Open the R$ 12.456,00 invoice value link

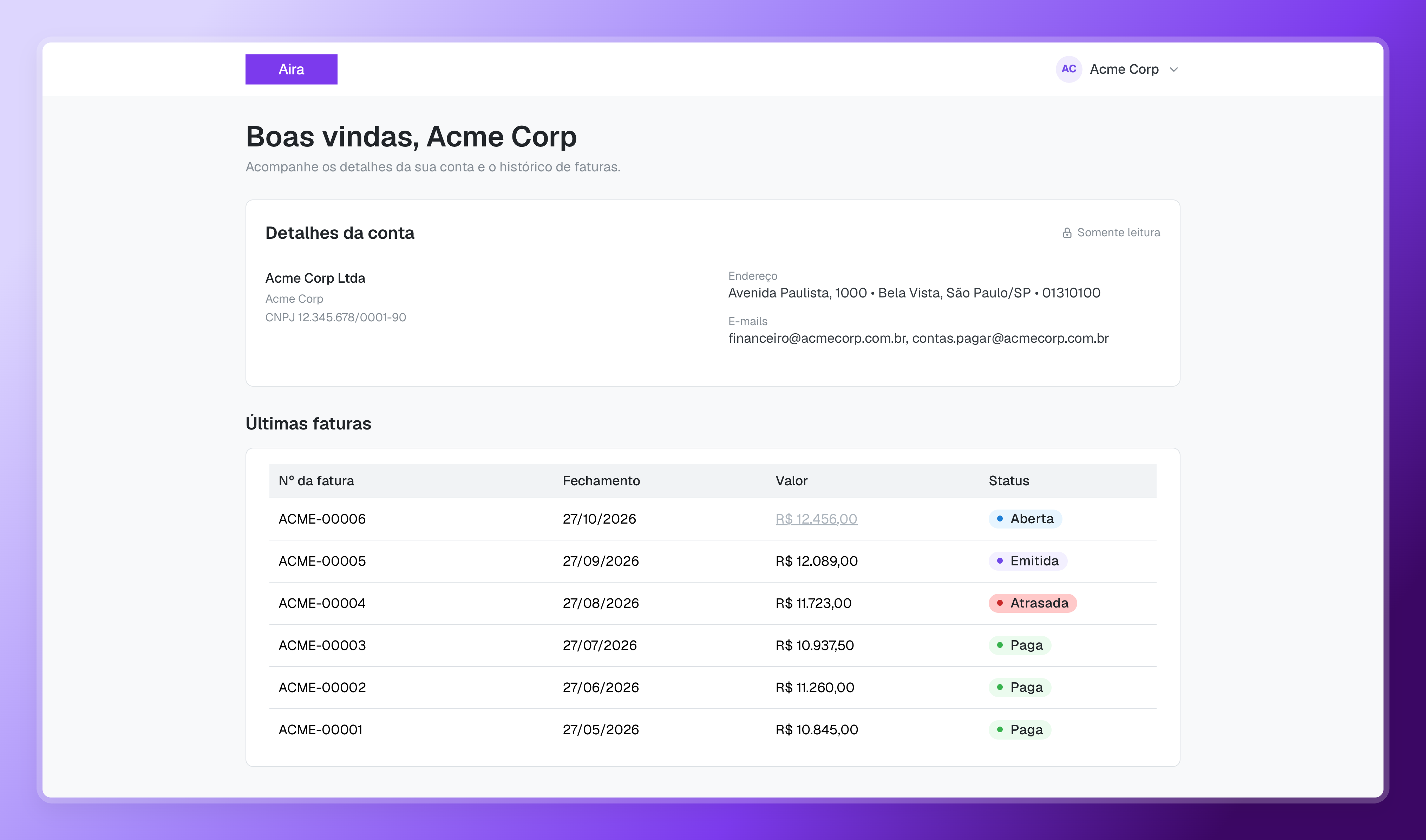(816, 518)
